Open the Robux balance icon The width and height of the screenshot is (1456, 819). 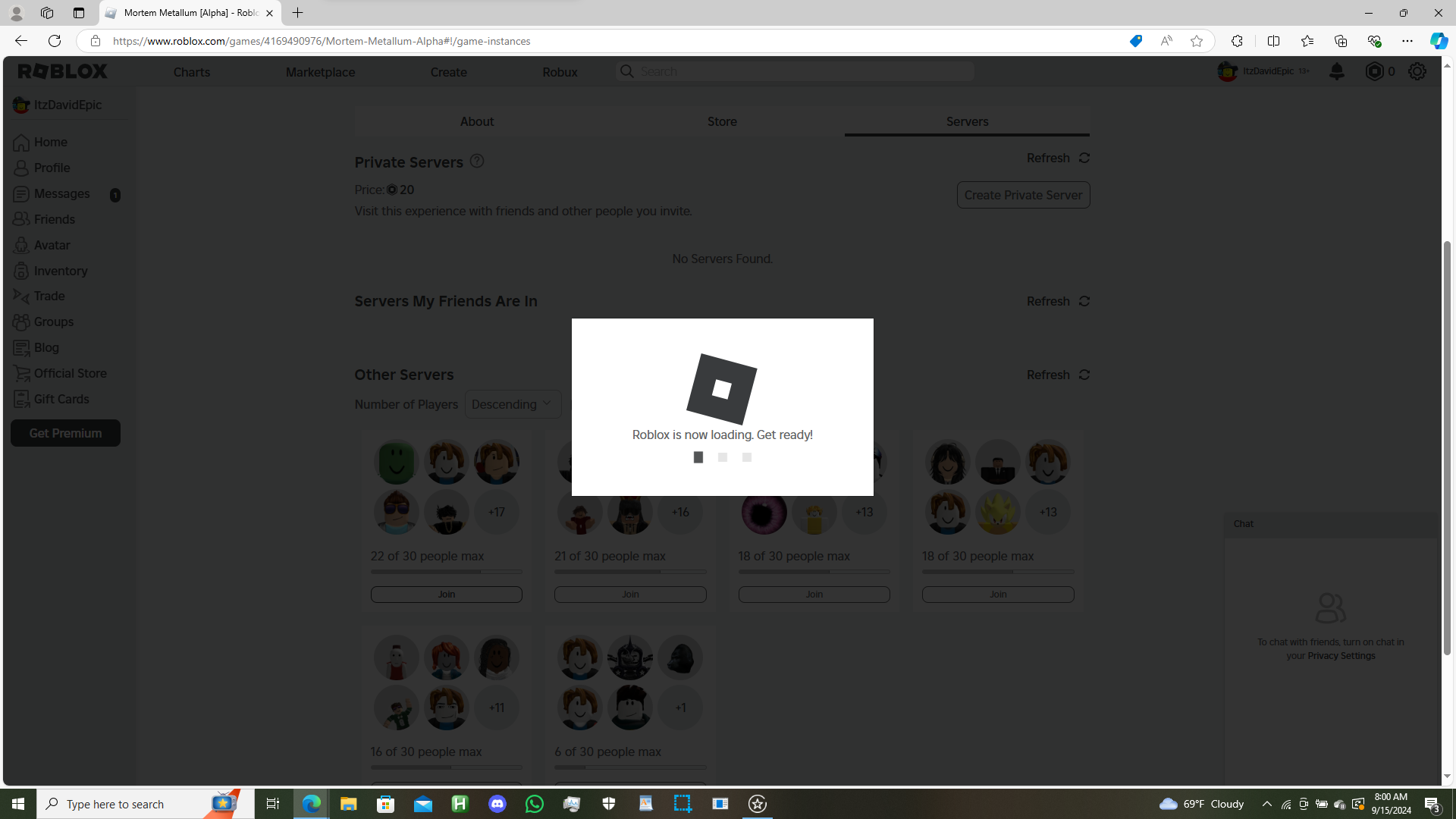point(1374,71)
